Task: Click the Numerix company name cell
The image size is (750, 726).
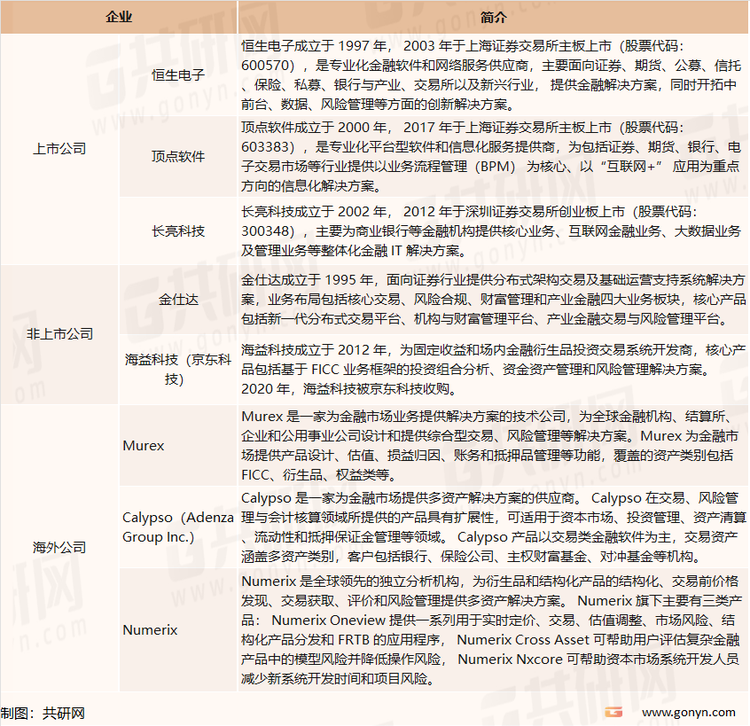Action: coord(178,629)
